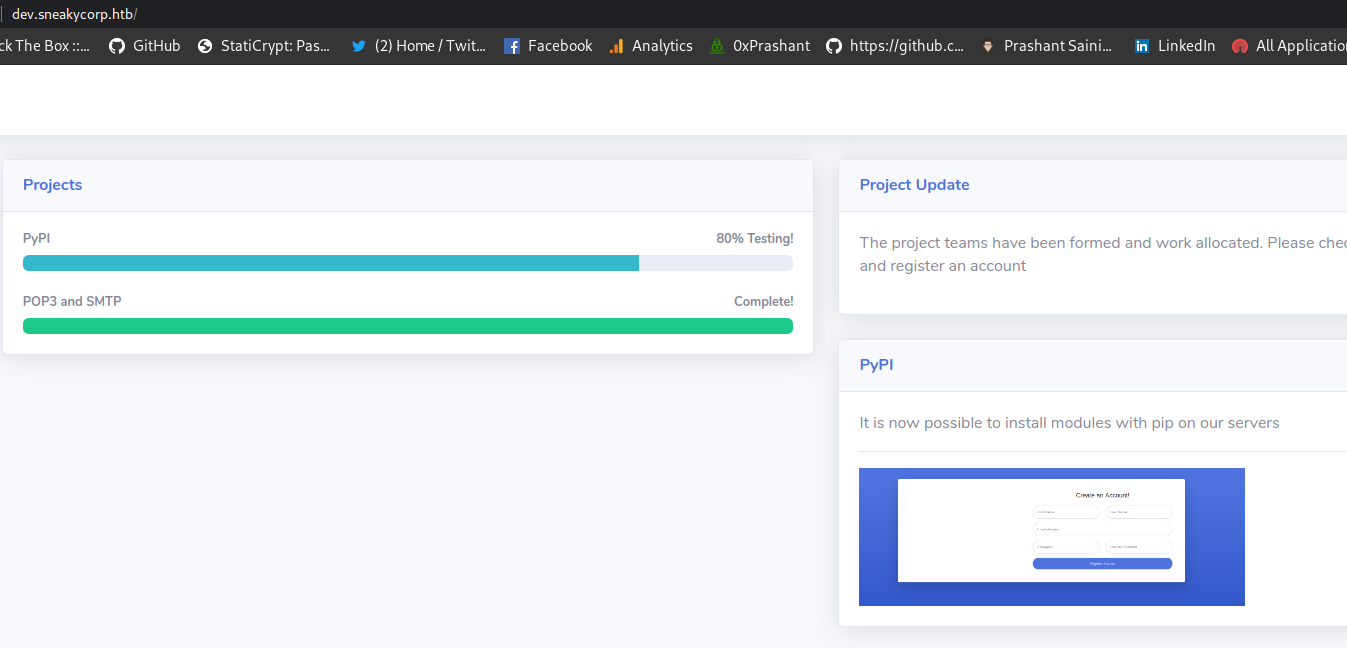Click the https://github.c... bookmark icon

coord(834,46)
